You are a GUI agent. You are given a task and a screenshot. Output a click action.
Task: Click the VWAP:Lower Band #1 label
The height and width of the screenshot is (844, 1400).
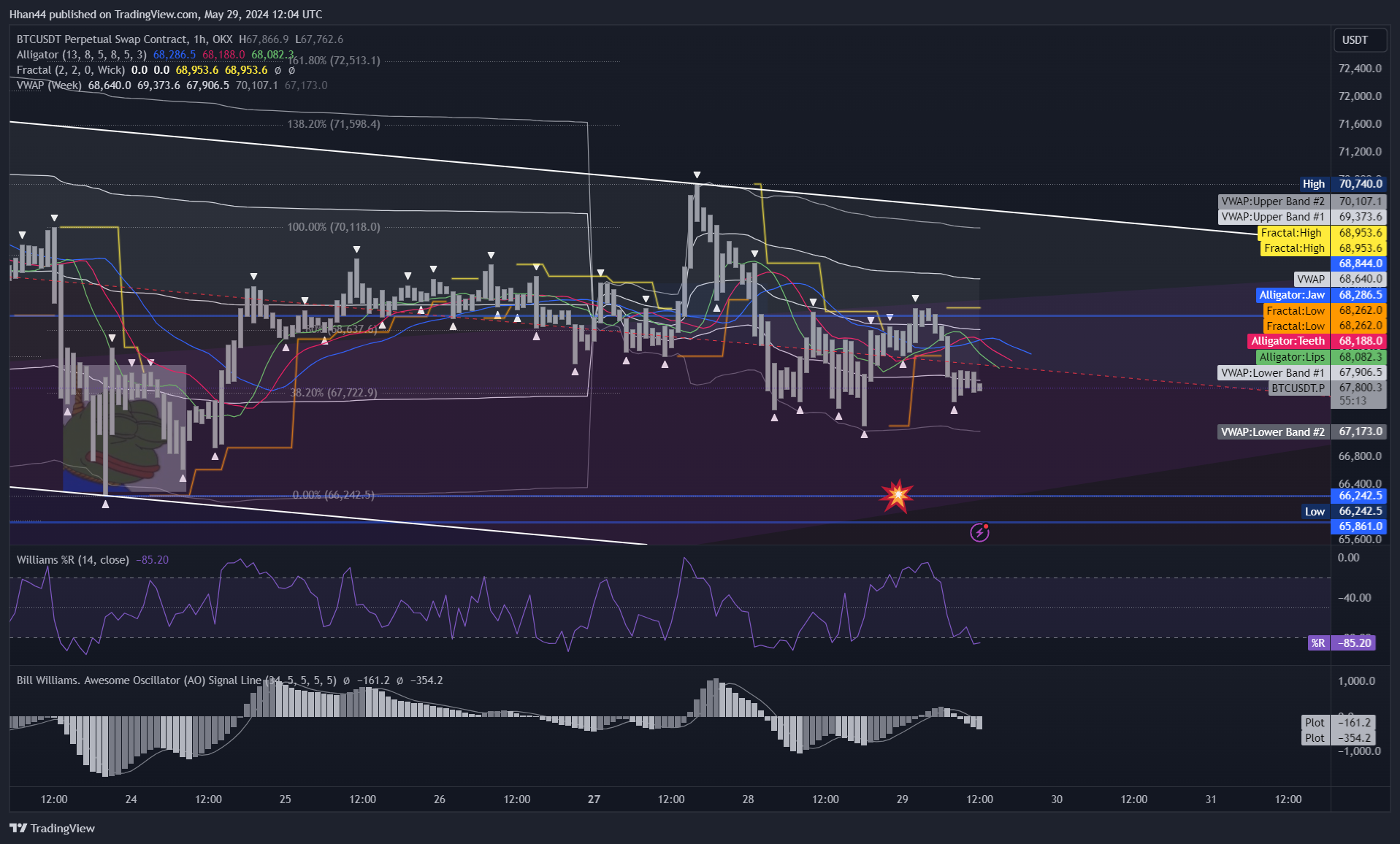pos(1272,373)
